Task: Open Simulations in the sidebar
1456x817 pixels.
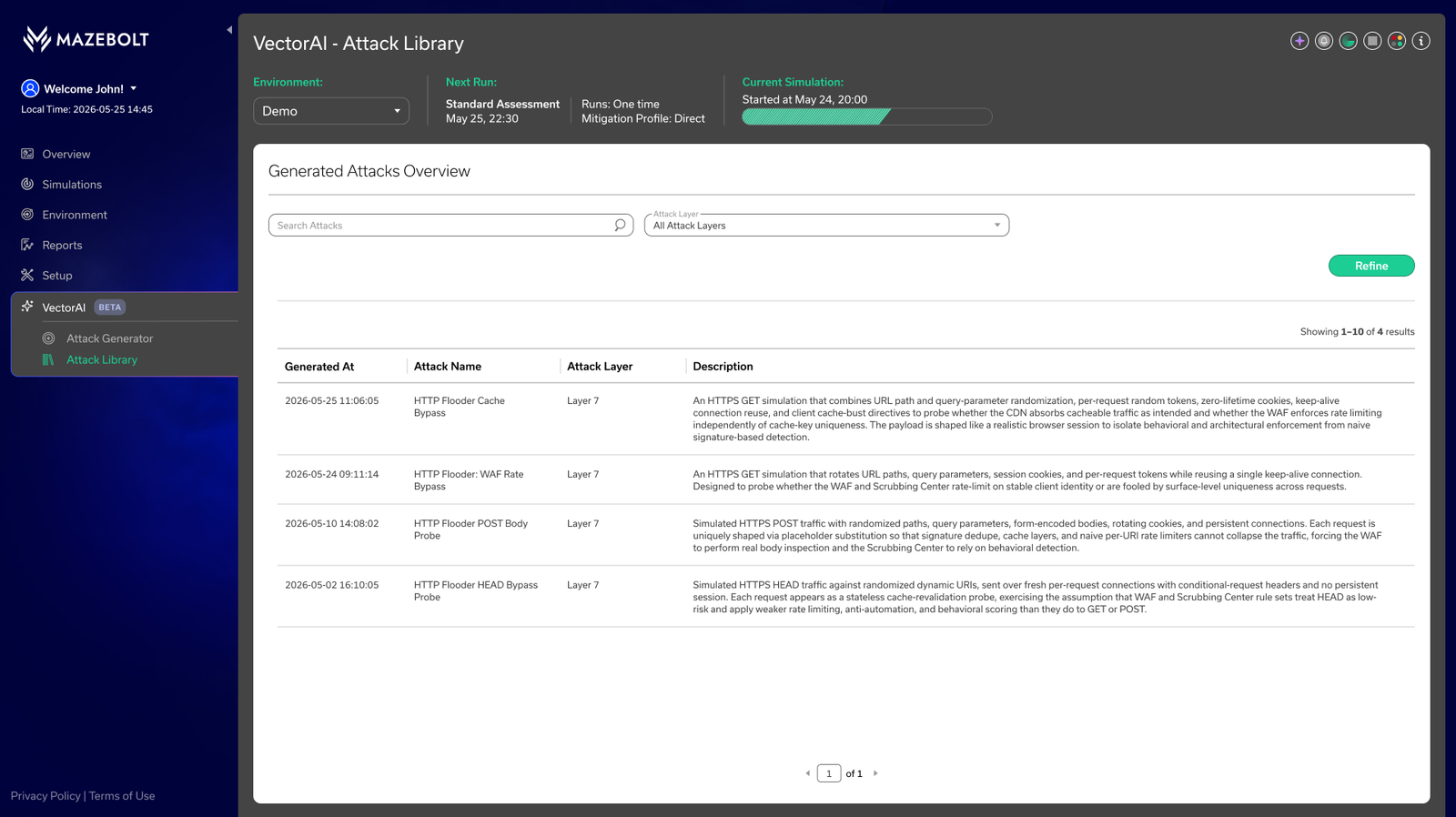Action: click(72, 184)
